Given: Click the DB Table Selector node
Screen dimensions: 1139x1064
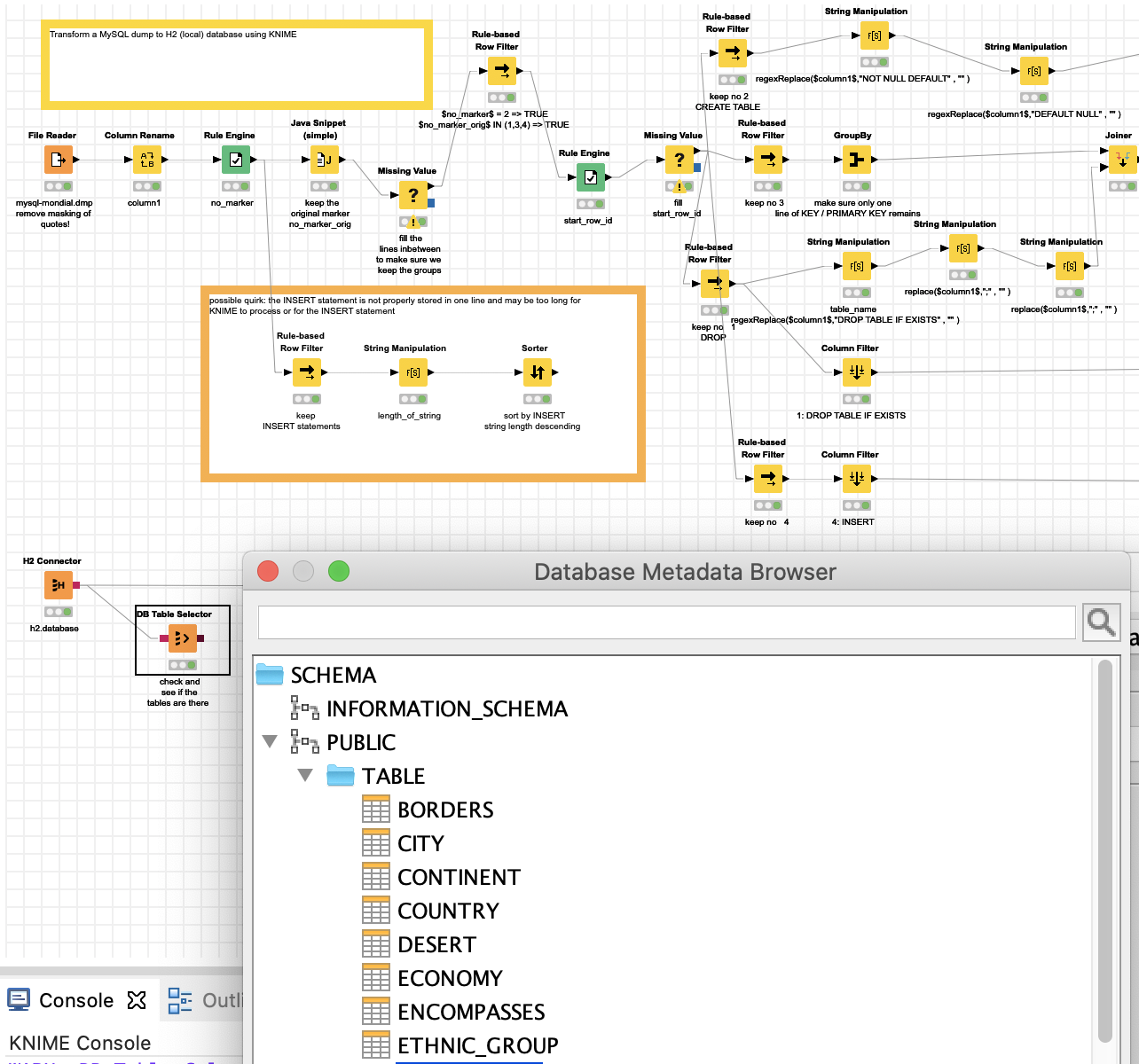Looking at the screenshot, I should (182, 638).
